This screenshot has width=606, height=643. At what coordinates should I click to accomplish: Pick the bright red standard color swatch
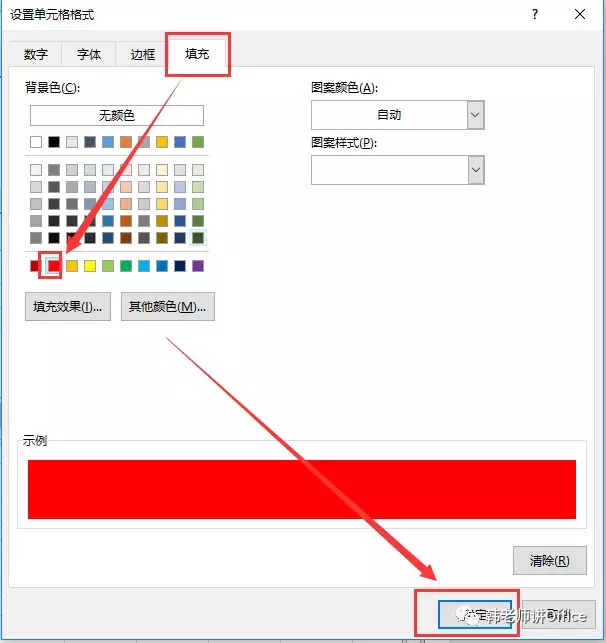54,266
